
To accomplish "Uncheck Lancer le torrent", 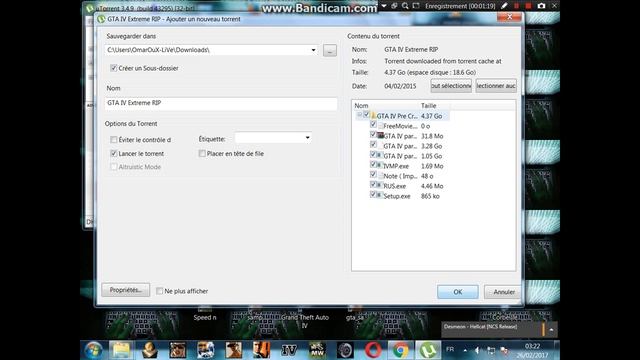I will pos(114,153).
